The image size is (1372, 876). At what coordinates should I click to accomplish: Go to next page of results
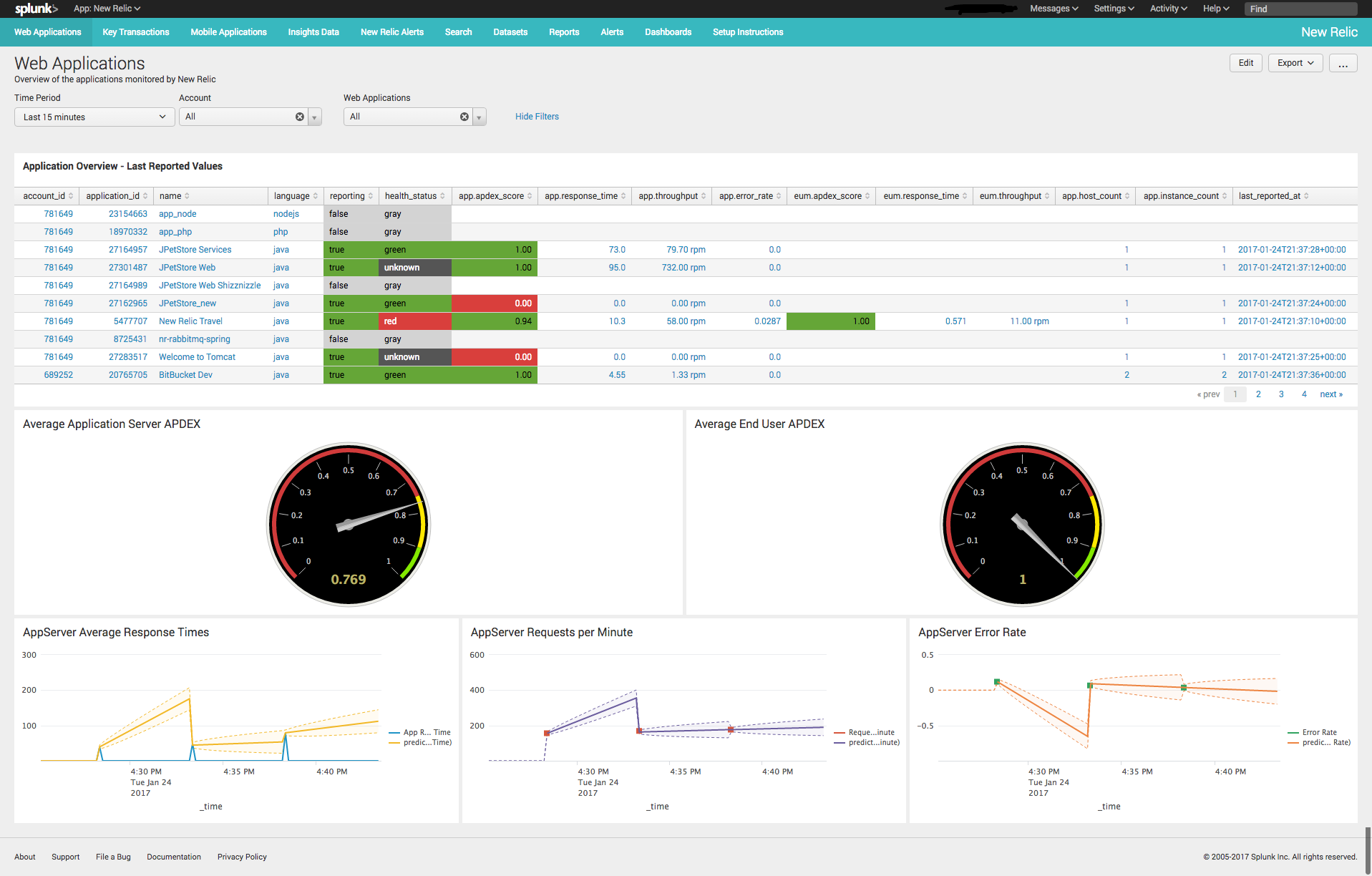(1331, 394)
